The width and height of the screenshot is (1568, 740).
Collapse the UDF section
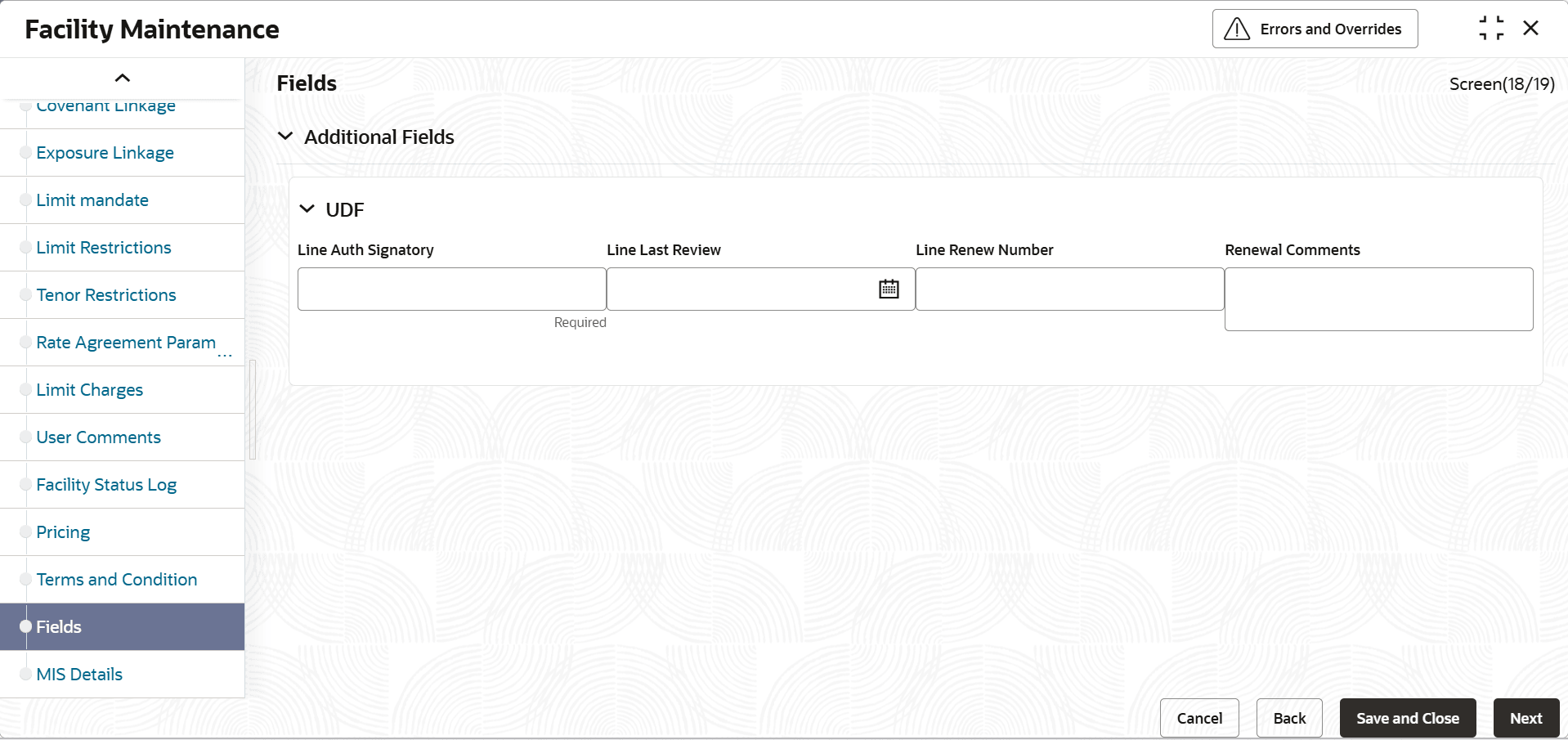click(x=307, y=209)
